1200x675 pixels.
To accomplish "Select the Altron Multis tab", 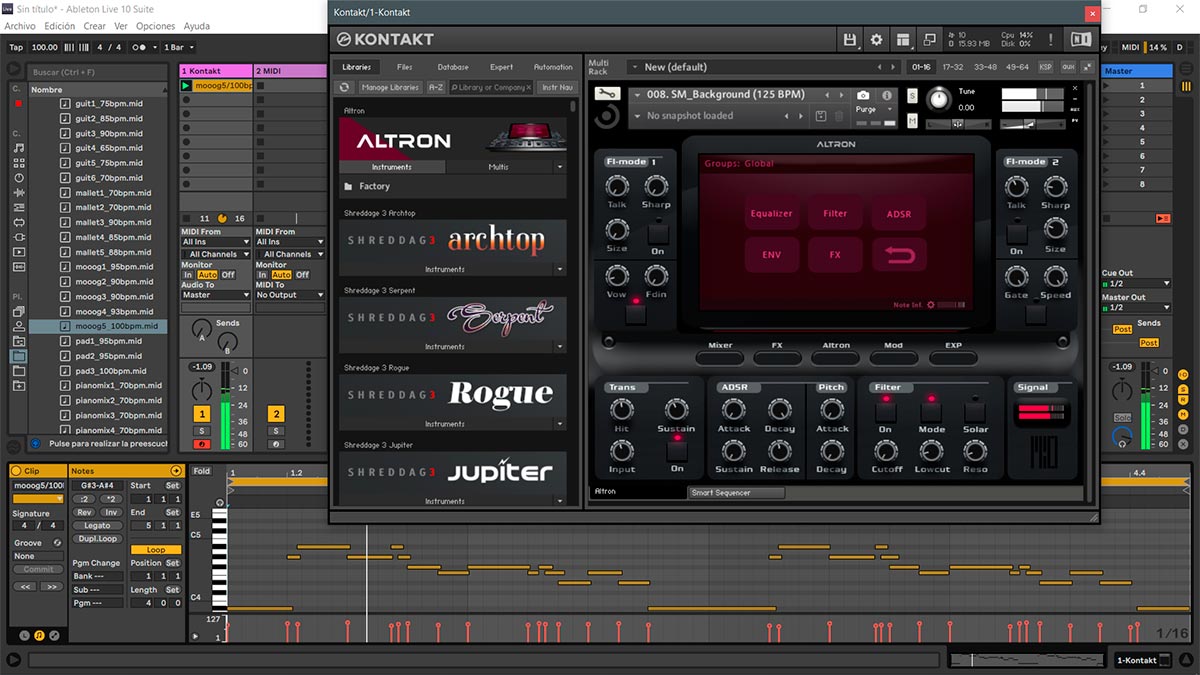I will pos(498,167).
